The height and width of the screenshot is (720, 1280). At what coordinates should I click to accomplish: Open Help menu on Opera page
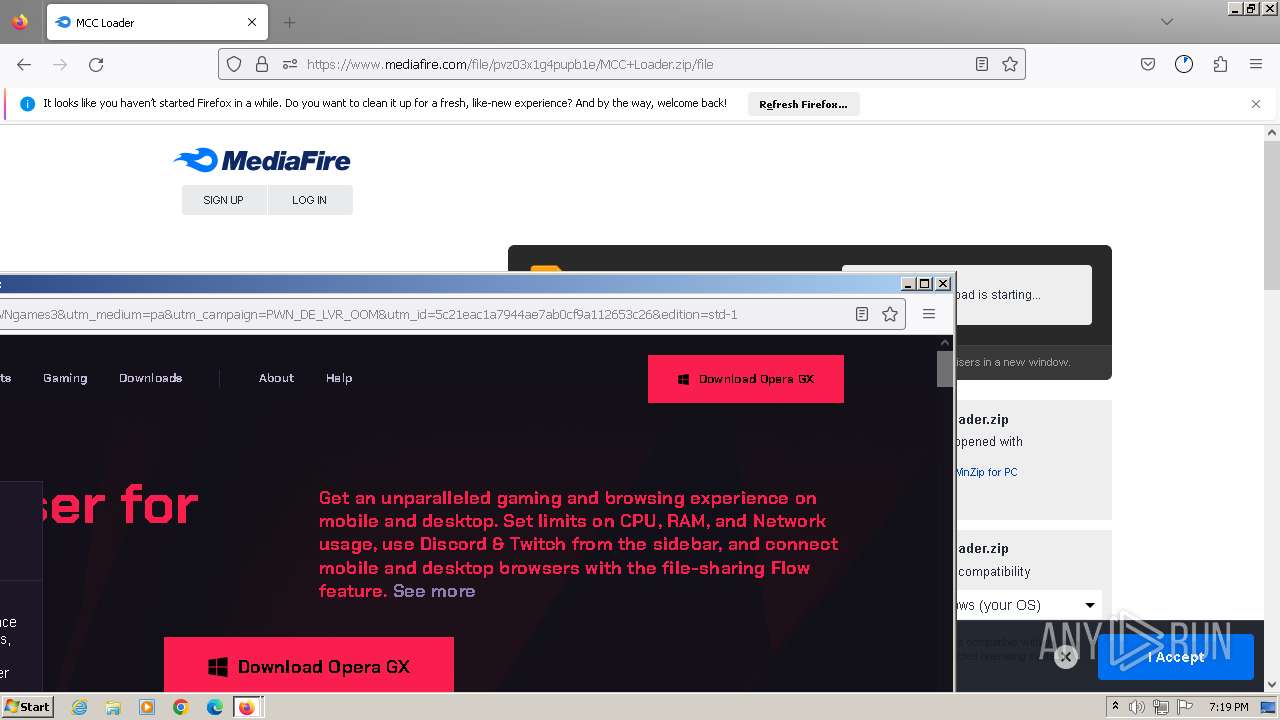coord(339,378)
